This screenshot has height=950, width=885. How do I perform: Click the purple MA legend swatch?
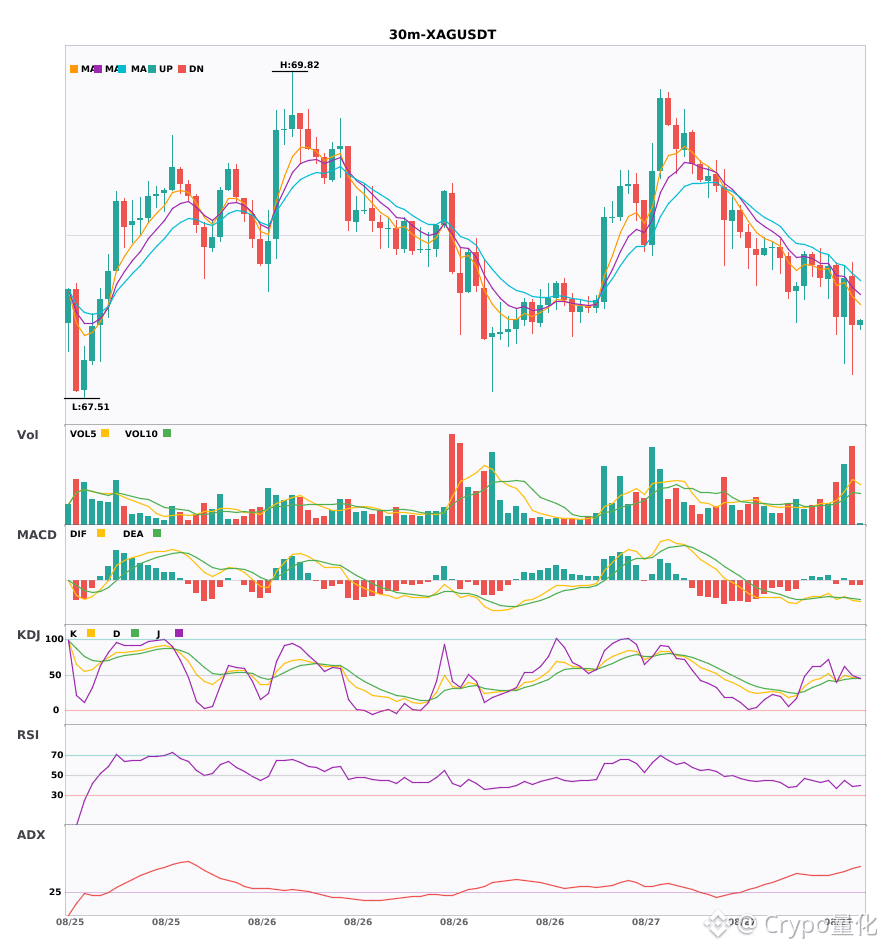pyautogui.click(x=98, y=69)
